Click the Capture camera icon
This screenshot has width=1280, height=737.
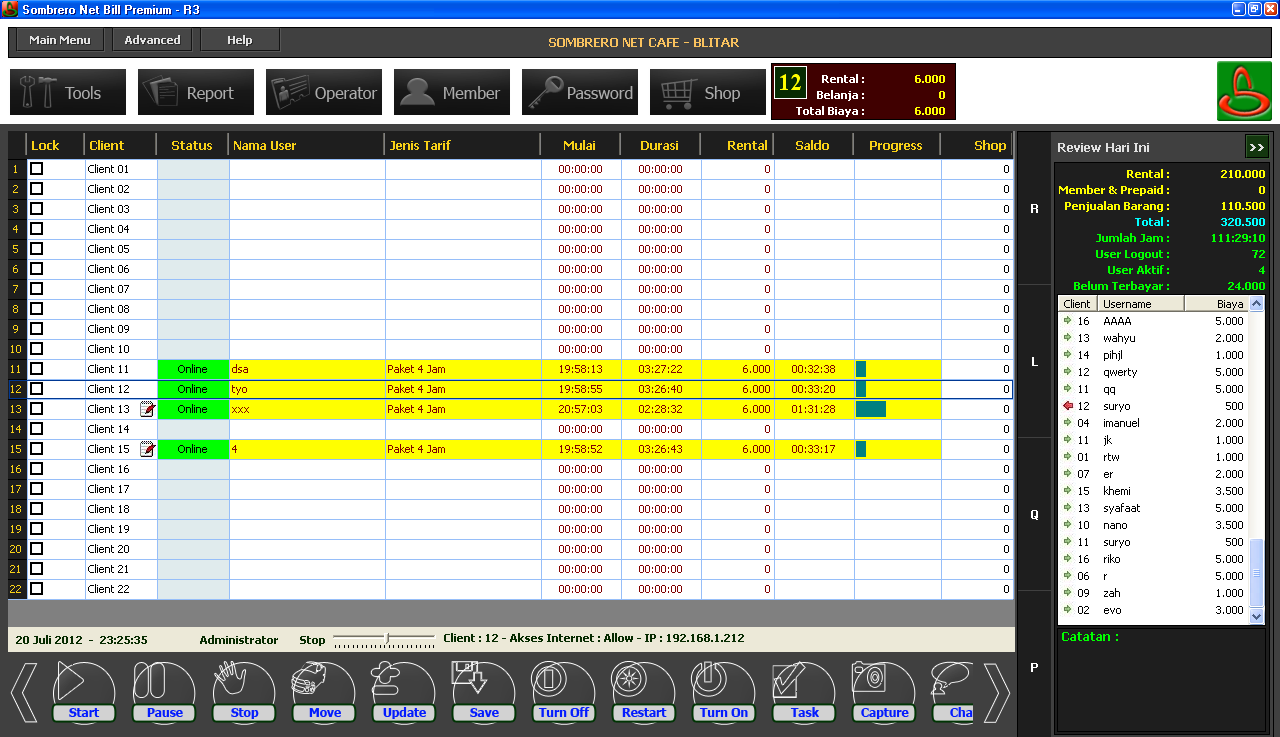click(x=884, y=692)
